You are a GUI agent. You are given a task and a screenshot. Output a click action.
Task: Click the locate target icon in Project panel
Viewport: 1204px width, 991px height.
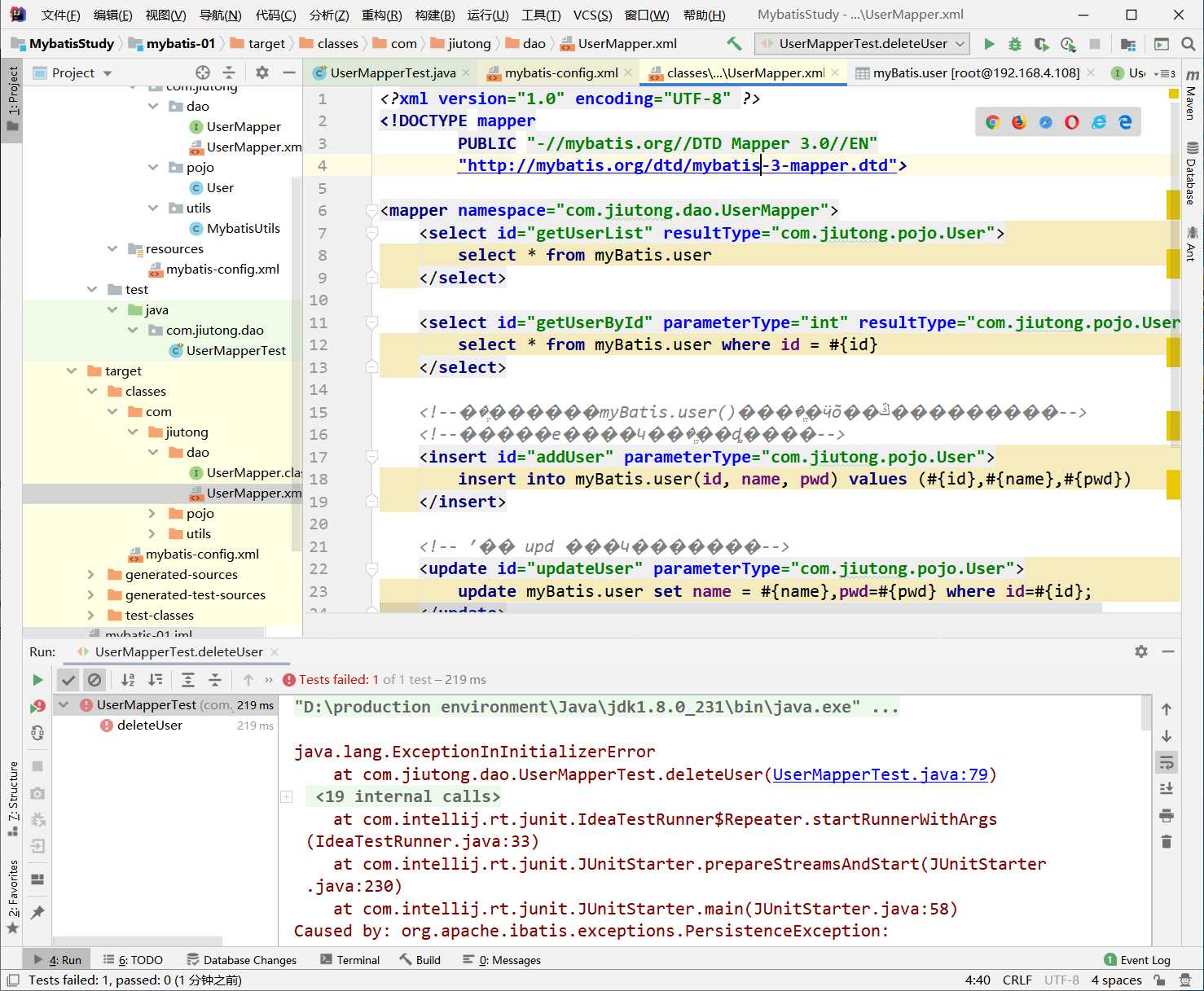tap(203, 72)
